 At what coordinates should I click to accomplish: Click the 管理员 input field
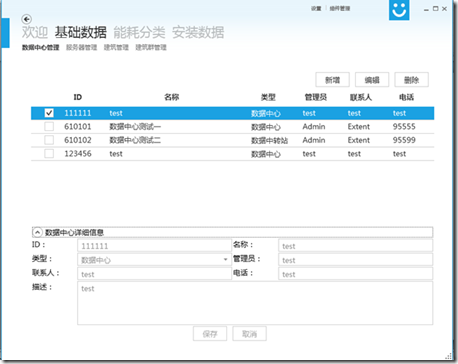[355, 260]
